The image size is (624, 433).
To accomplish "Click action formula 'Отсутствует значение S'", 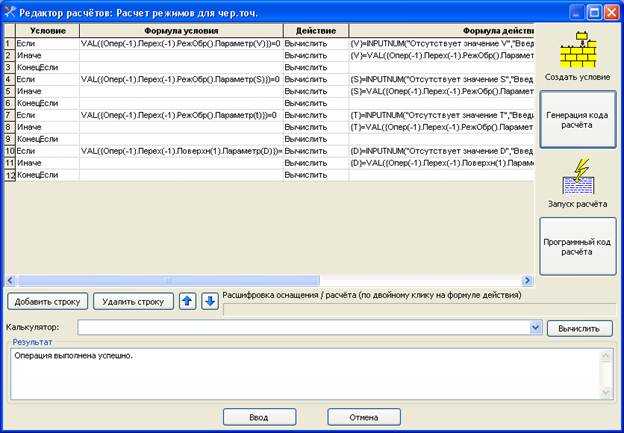I will [x=441, y=79].
